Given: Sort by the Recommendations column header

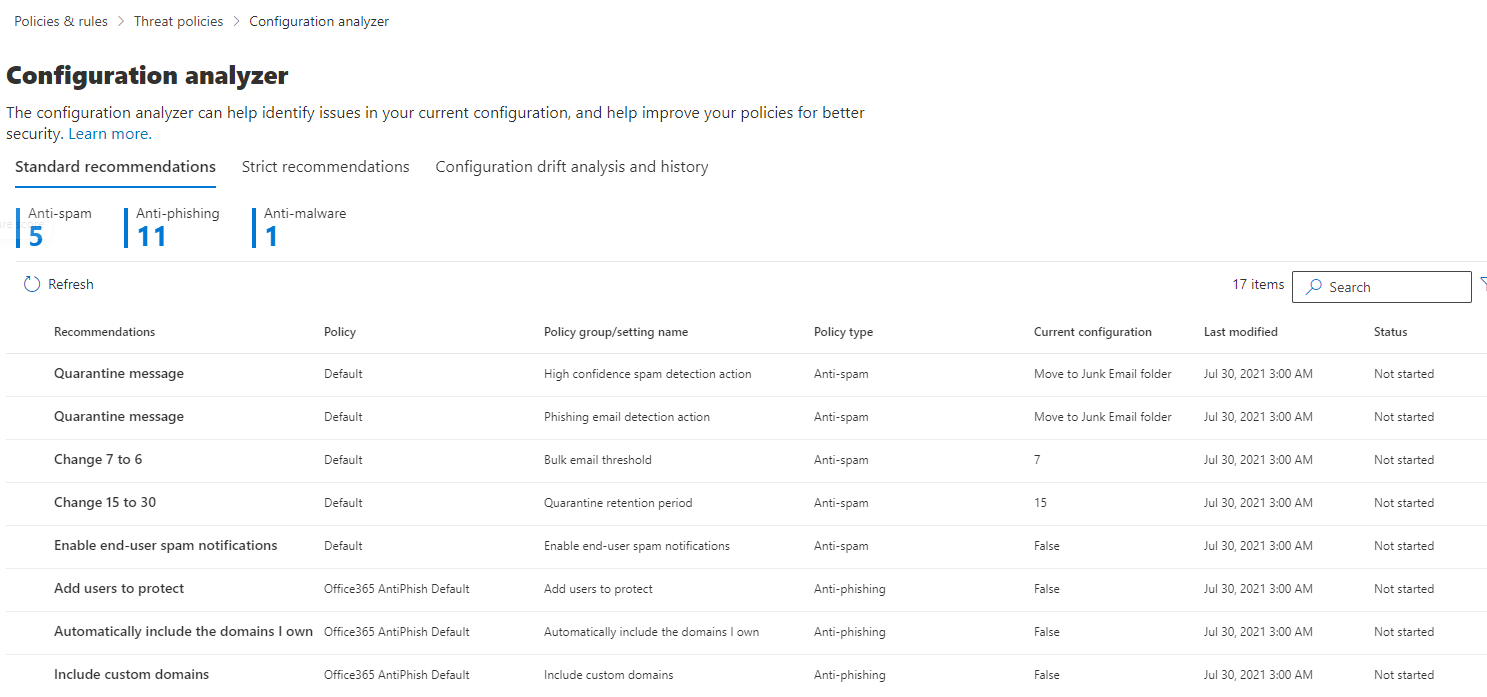Looking at the screenshot, I should 104,332.
